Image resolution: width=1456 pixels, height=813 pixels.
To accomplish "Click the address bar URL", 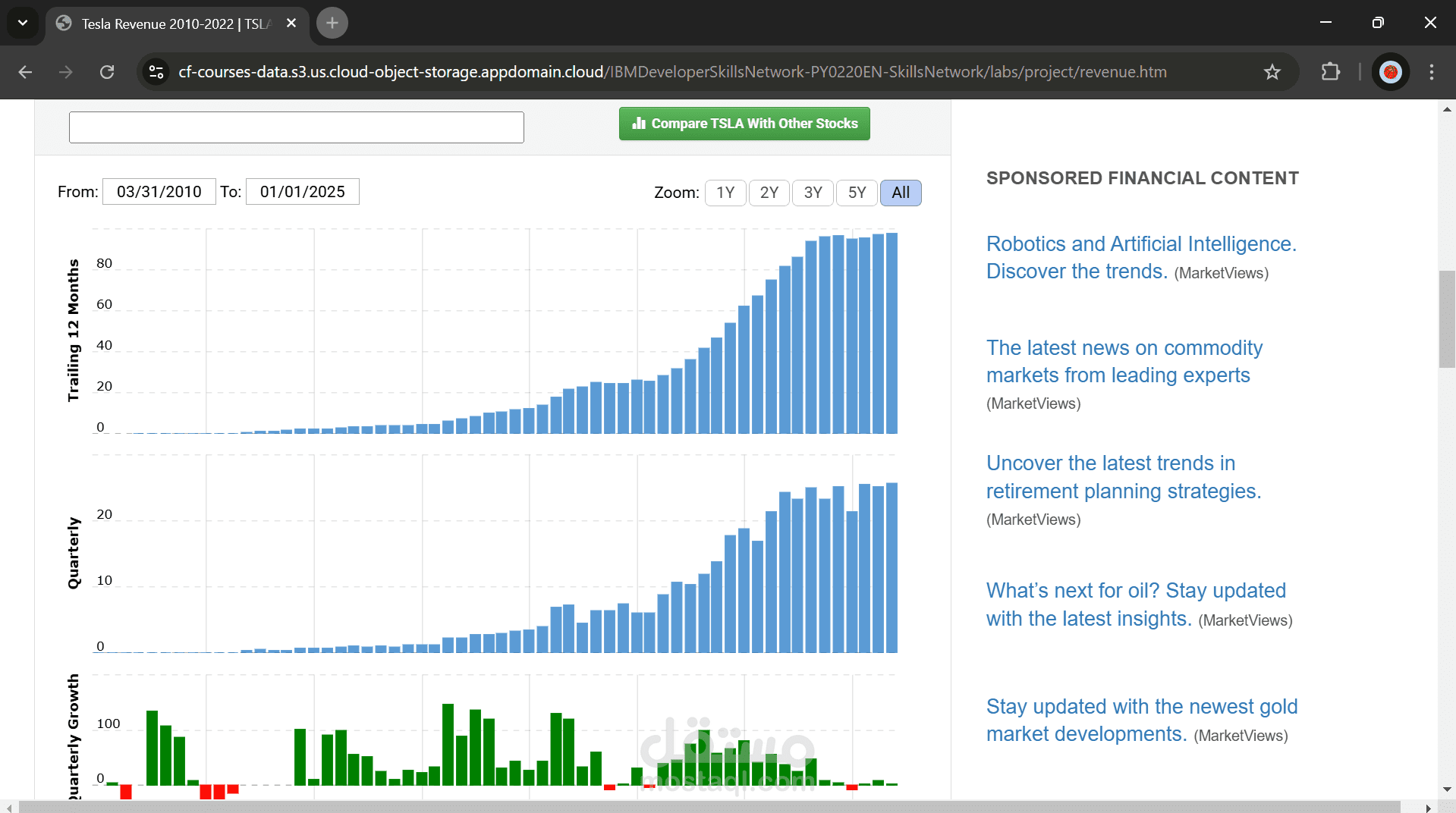I will pos(672,72).
